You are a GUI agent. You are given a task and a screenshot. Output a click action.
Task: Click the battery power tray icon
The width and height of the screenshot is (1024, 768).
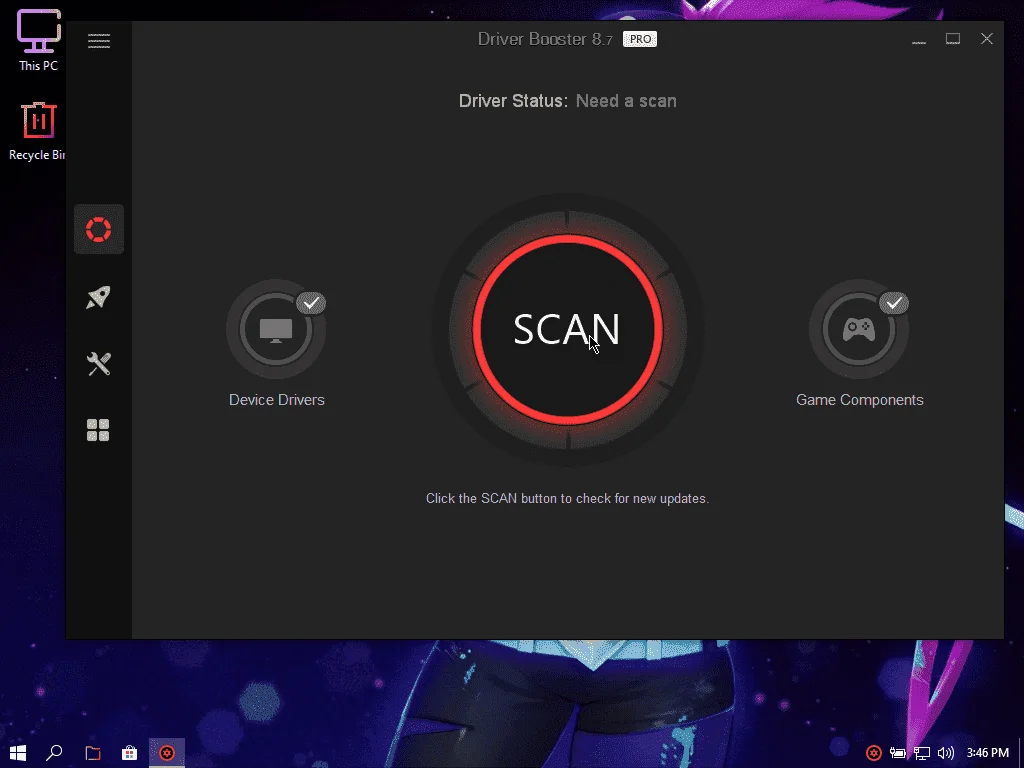(x=897, y=753)
